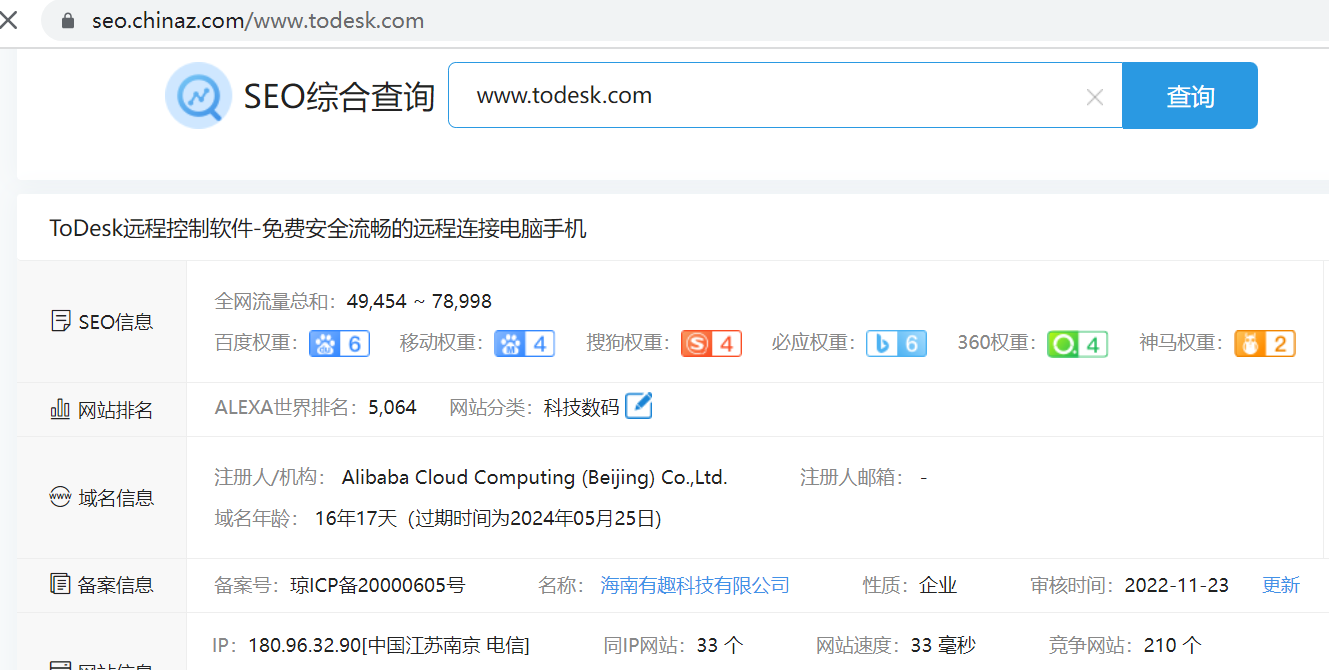Click the 网站速度 value 33 毫秒
The width and height of the screenshot is (1329, 670).
943,645
